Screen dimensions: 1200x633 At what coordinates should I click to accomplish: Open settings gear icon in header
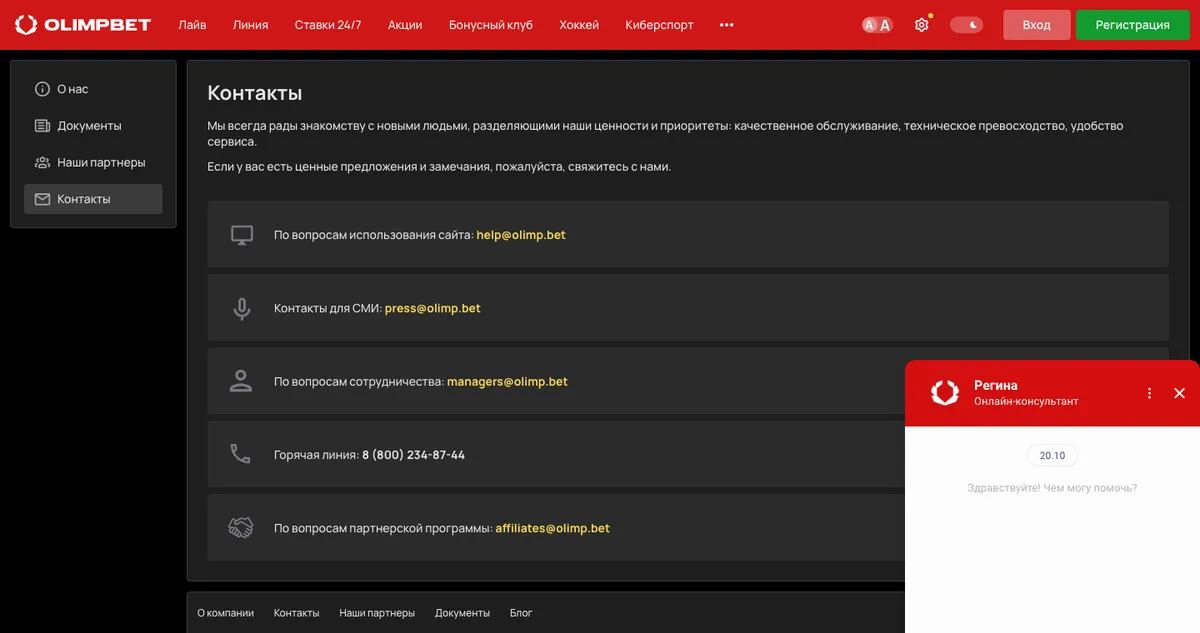point(922,25)
